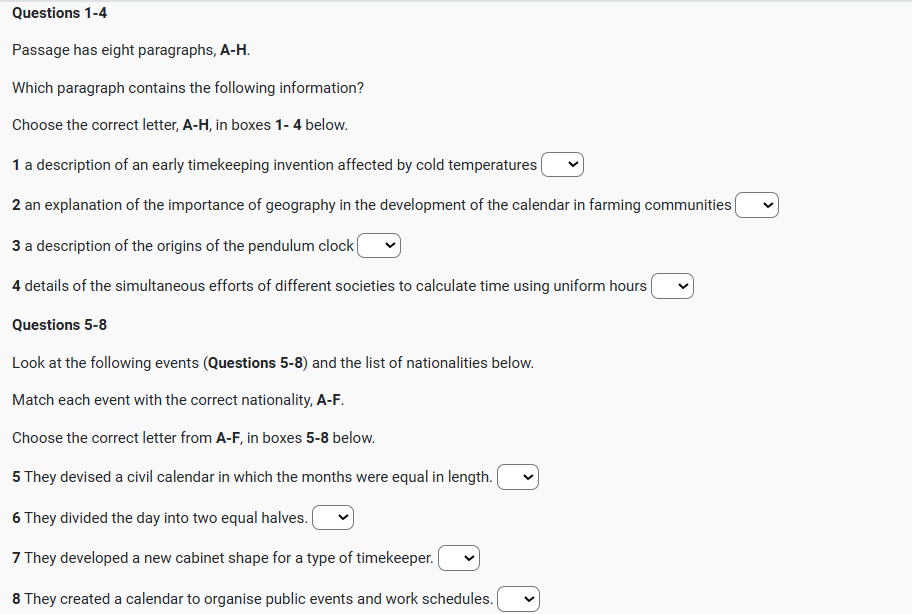Click "Which paragraph contains the following information?"
The width and height of the screenshot is (912, 614).
coord(188,88)
